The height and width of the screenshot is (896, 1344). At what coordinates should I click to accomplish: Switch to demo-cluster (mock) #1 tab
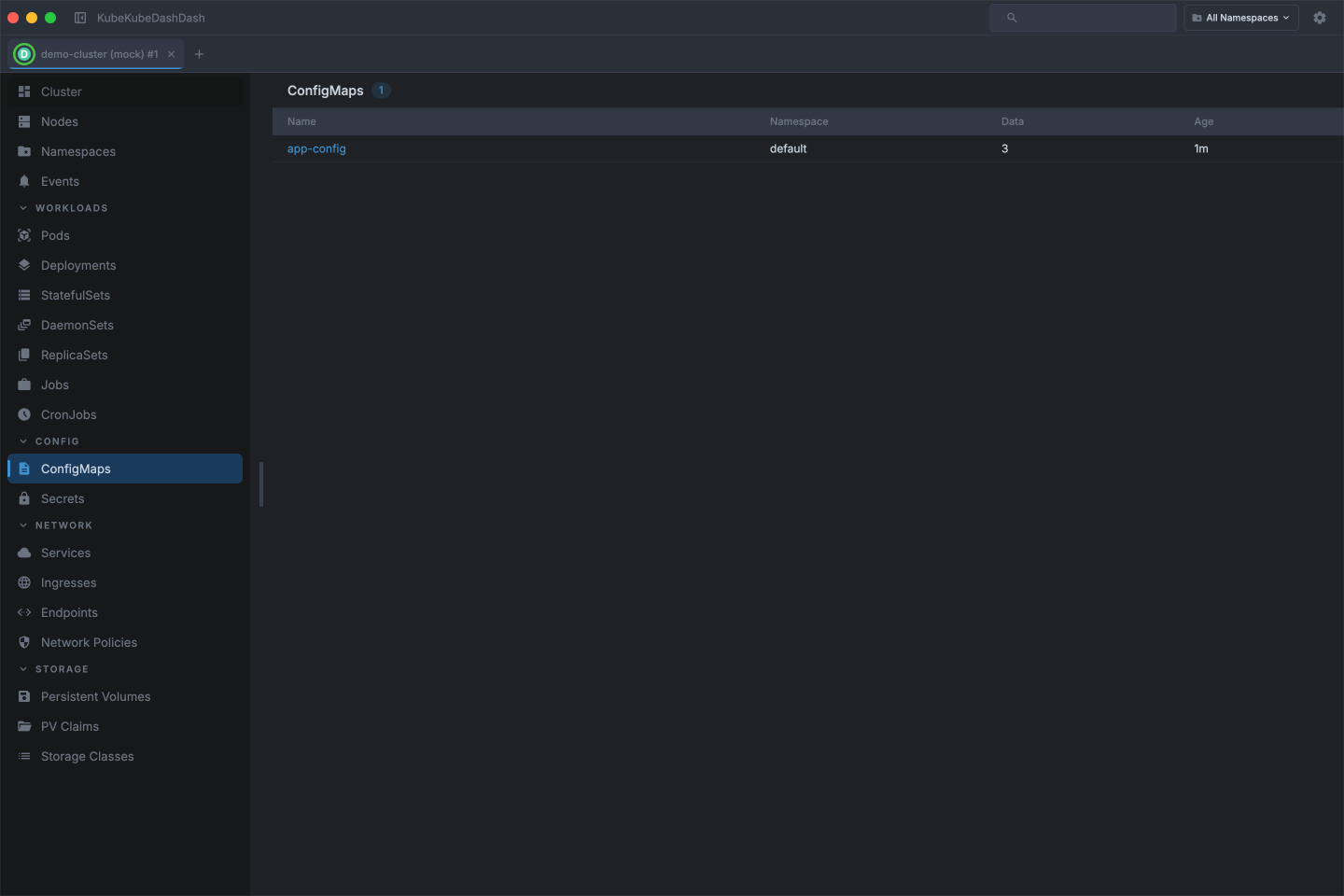click(97, 54)
